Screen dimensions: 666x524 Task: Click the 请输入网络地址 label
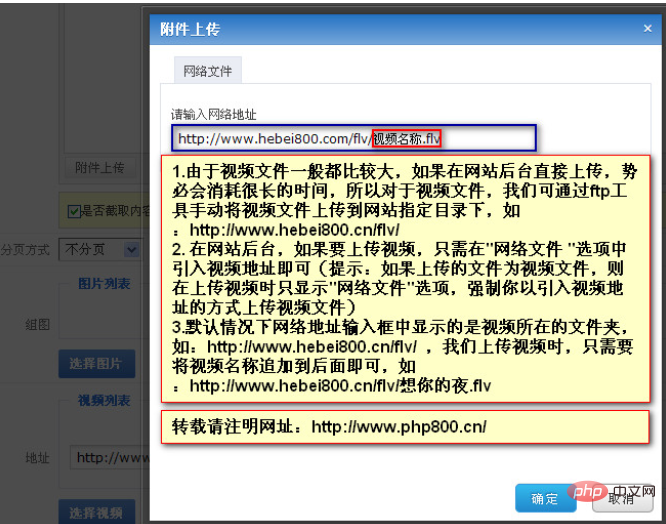(x=214, y=114)
